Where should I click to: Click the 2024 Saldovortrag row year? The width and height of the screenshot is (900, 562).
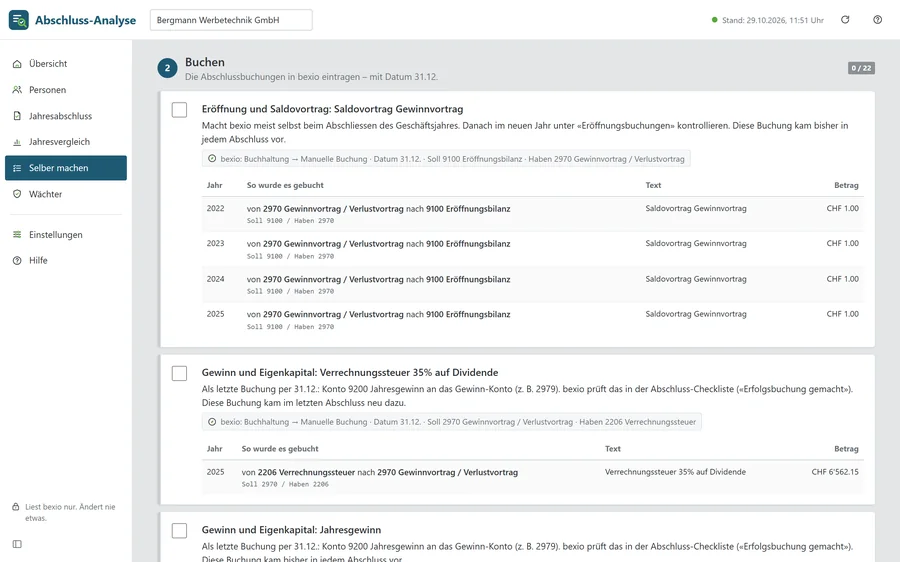click(x=215, y=279)
